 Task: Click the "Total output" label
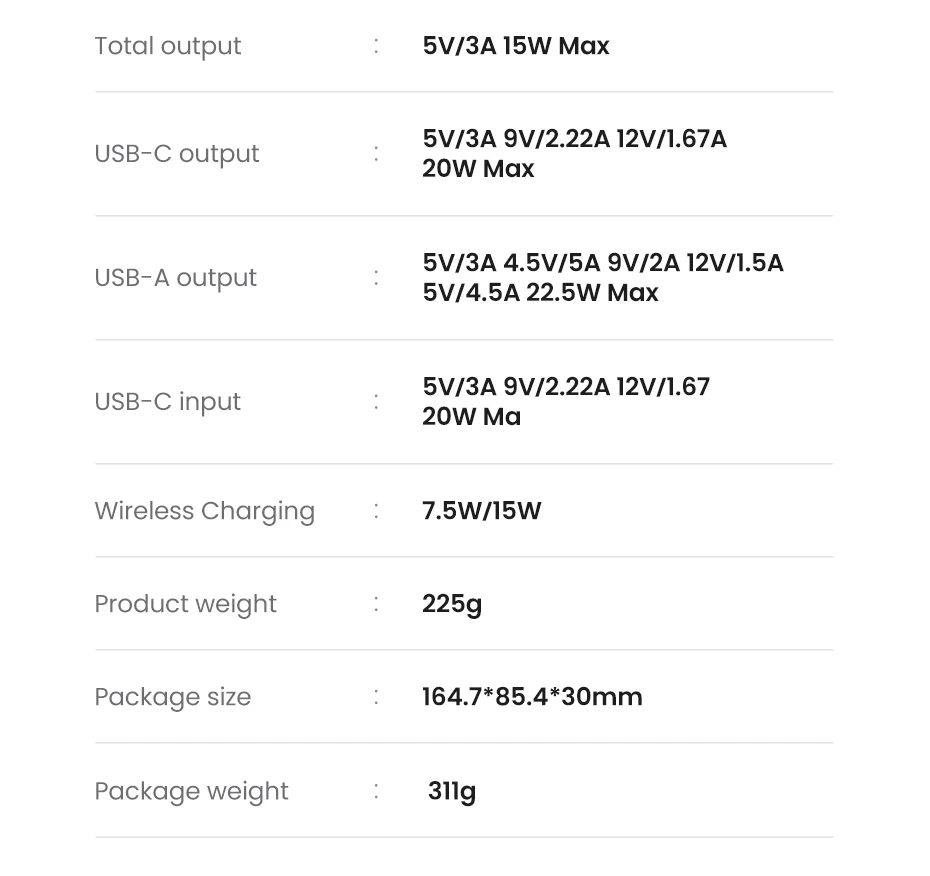tap(167, 46)
